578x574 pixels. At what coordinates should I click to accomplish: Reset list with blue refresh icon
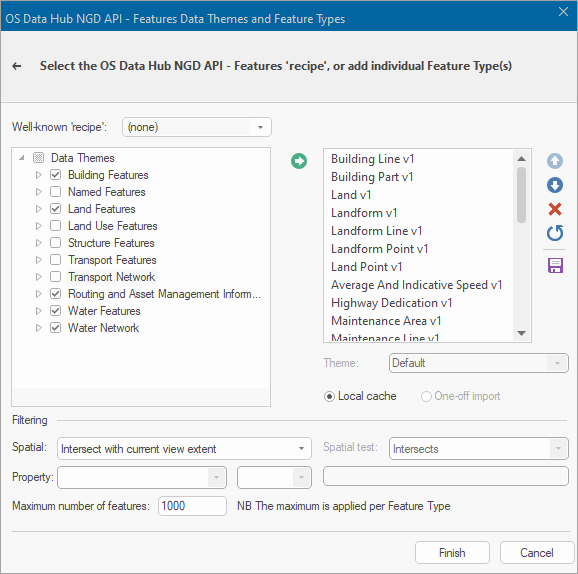click(x=554, y=233)
